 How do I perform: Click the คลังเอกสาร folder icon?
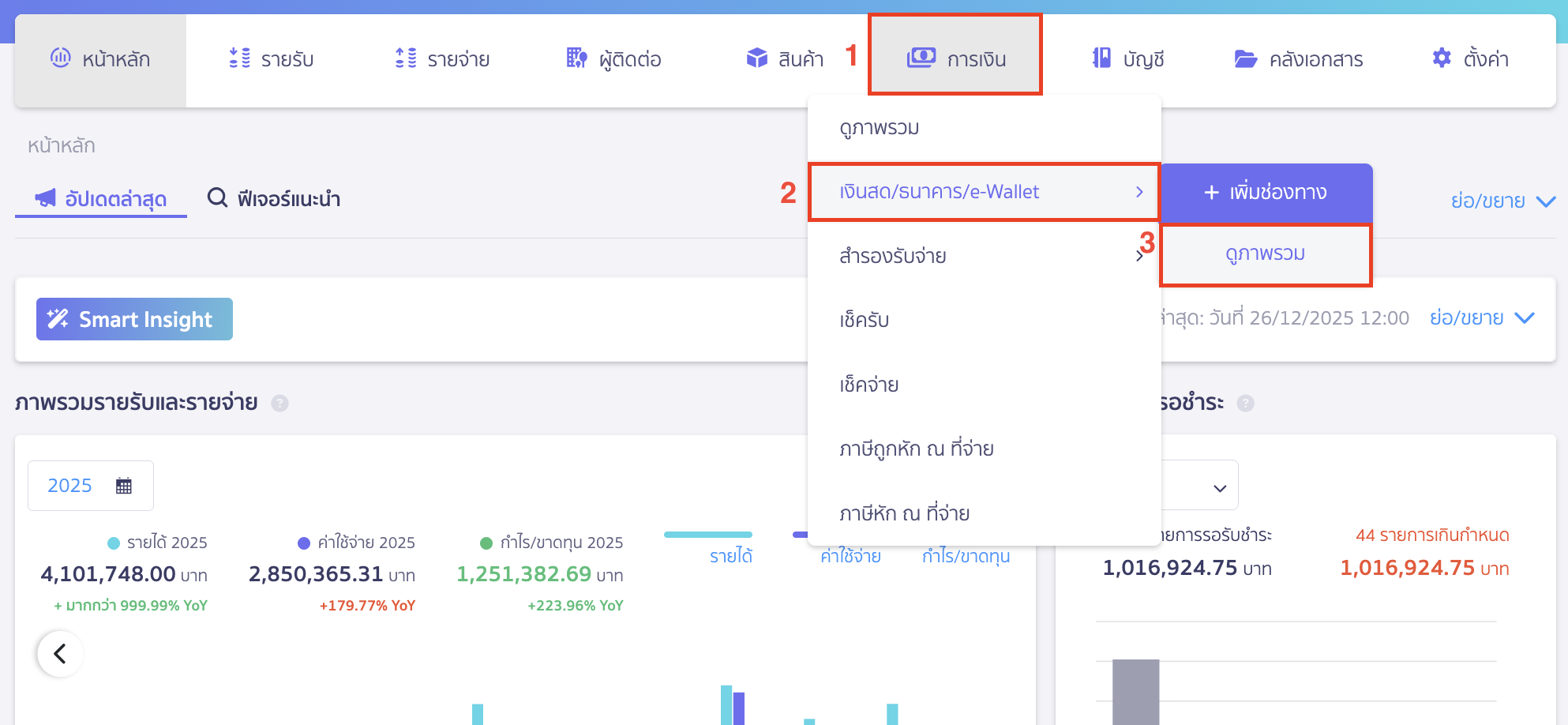click(1245, 59)
